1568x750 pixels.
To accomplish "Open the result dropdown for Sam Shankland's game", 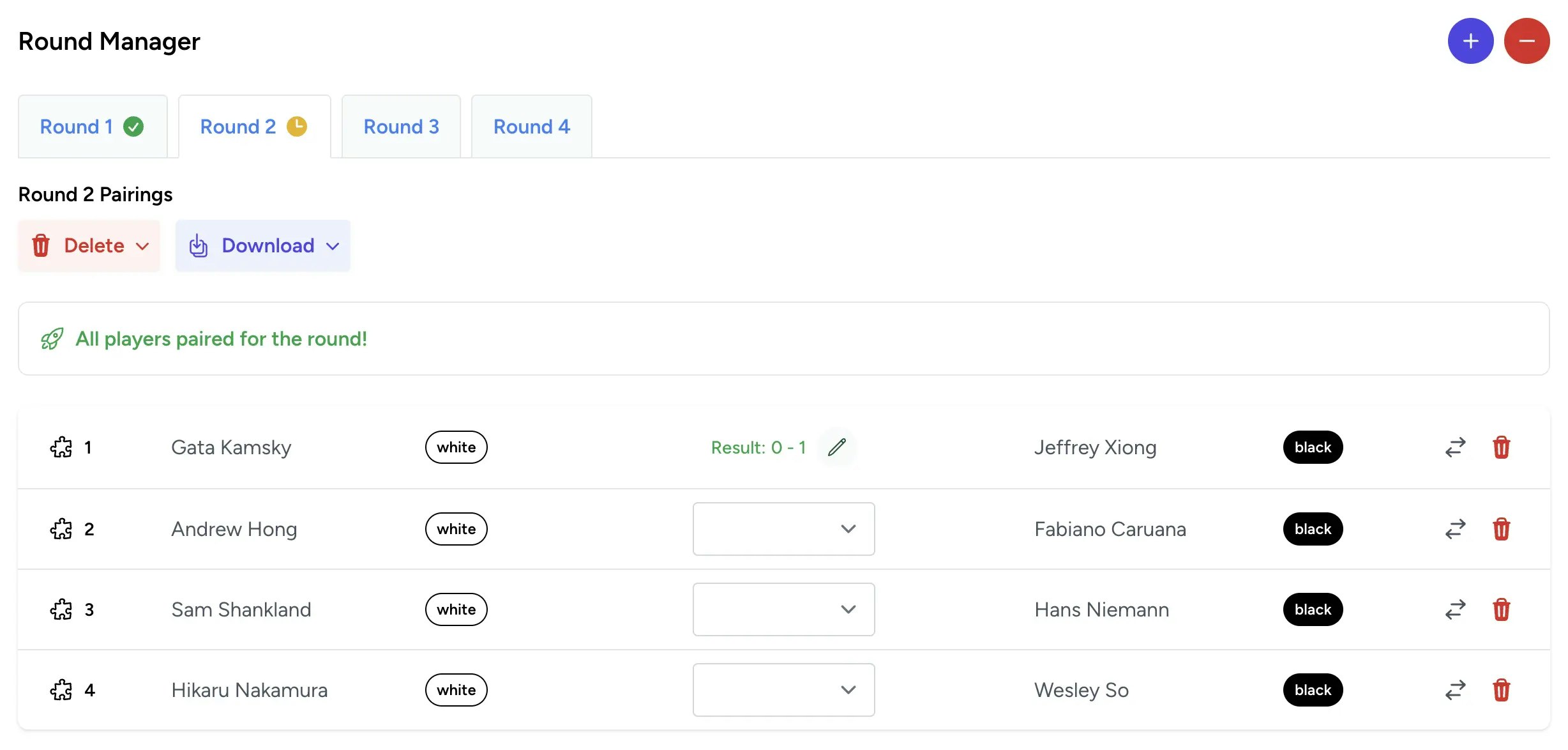I will click(x=783, y=609).
